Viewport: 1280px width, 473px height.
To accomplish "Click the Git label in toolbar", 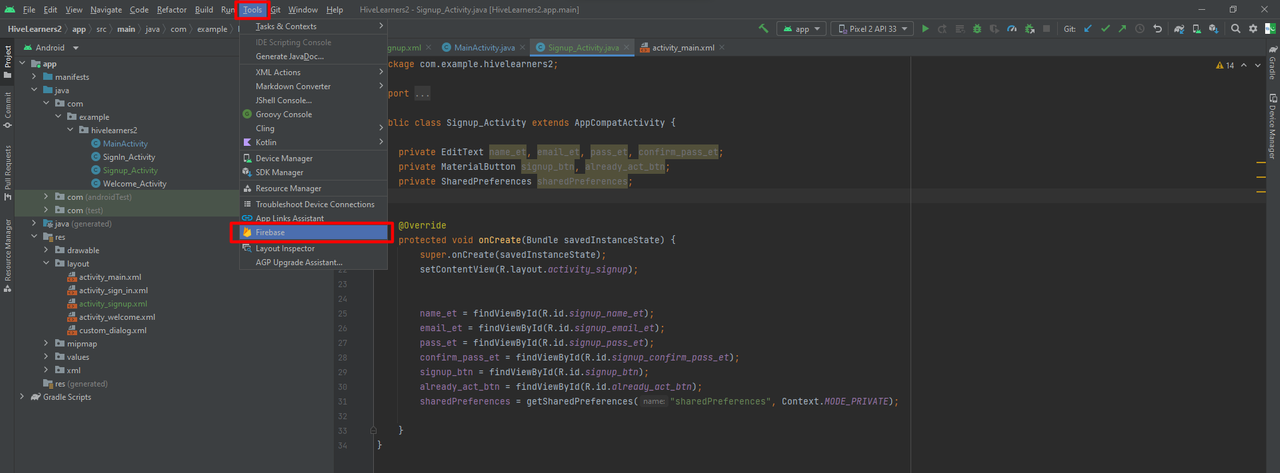I will pyautogui.click(x=1070, y=29).
